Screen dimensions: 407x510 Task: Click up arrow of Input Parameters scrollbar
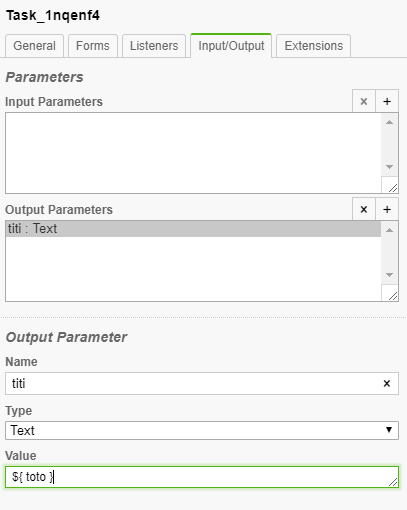[x=389, y=122]
